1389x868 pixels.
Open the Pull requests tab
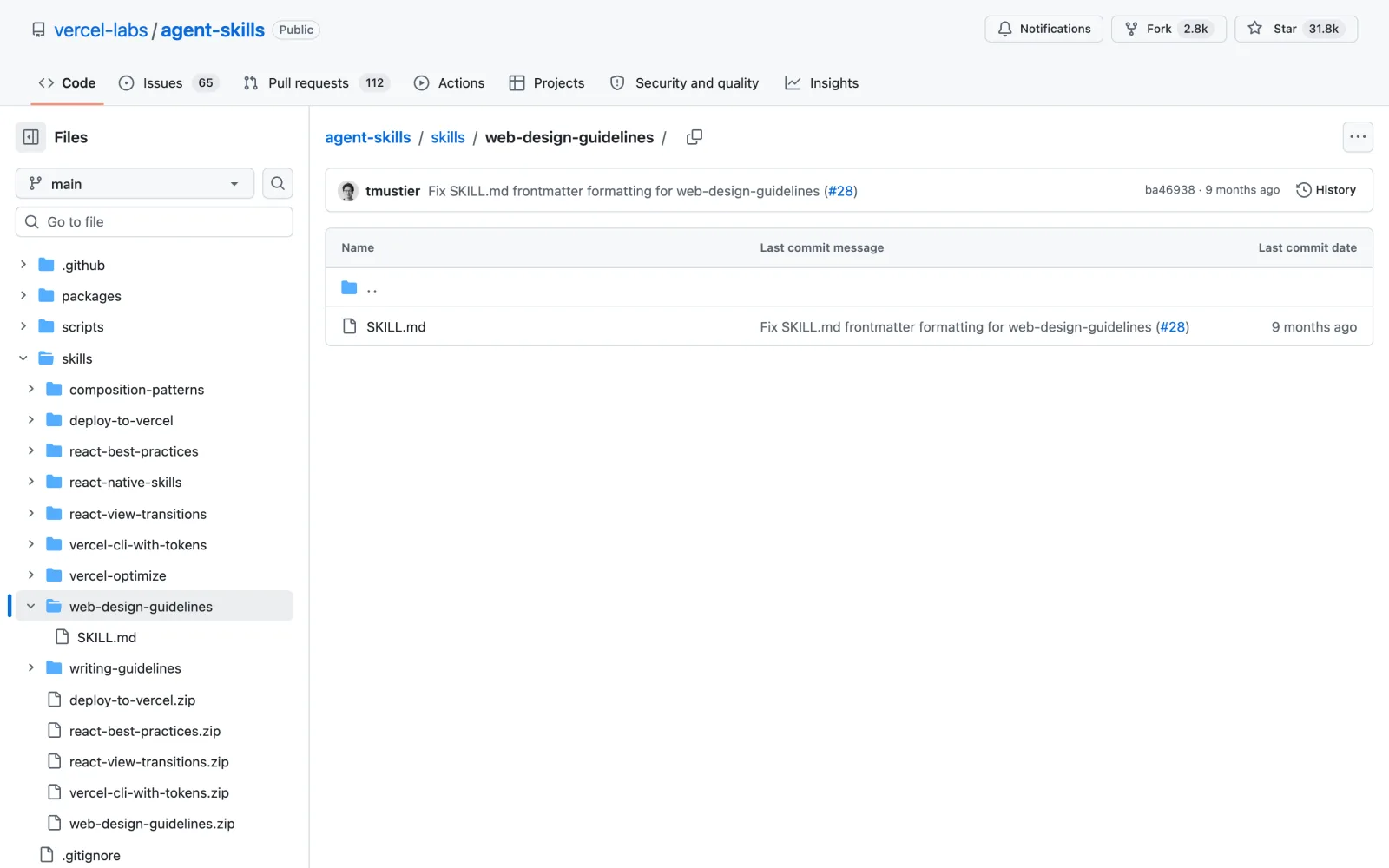coord(317,83)
